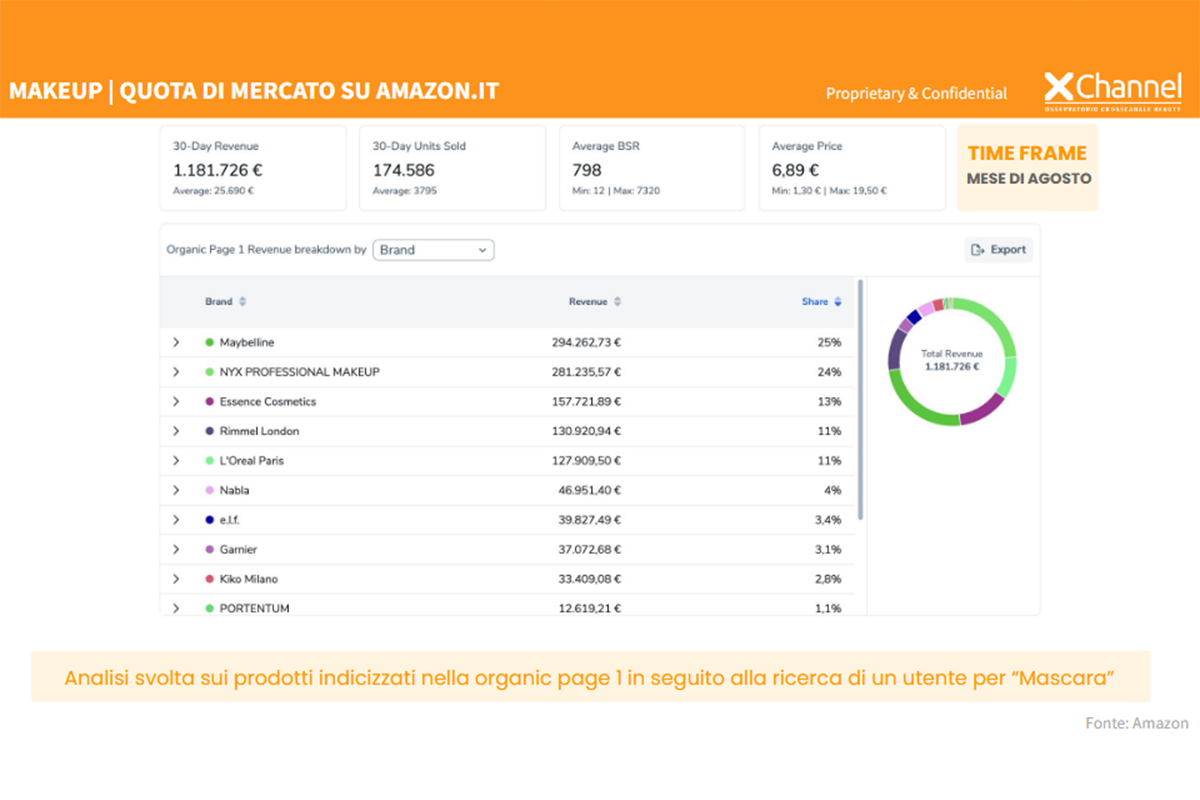Expand the PORTENTUM row

pyautogui.click(x=176, y=608)
